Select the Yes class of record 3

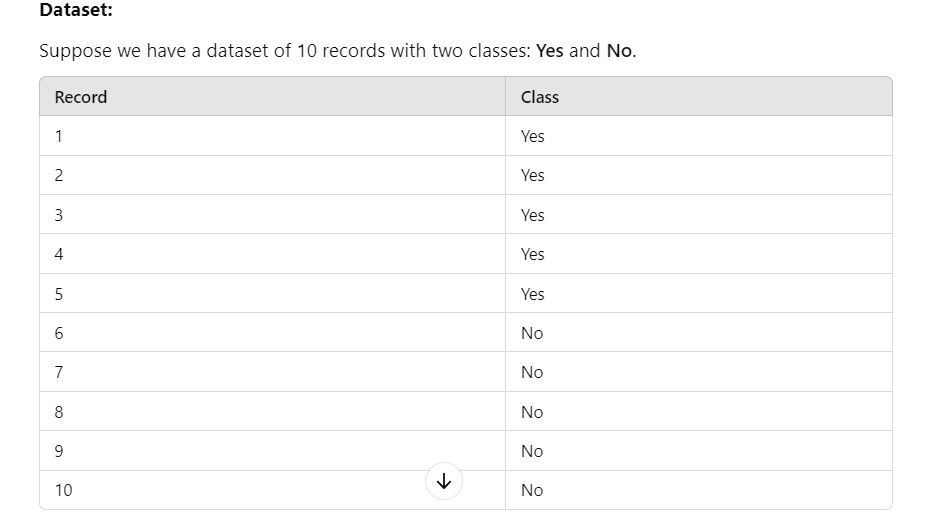point(532,215)
